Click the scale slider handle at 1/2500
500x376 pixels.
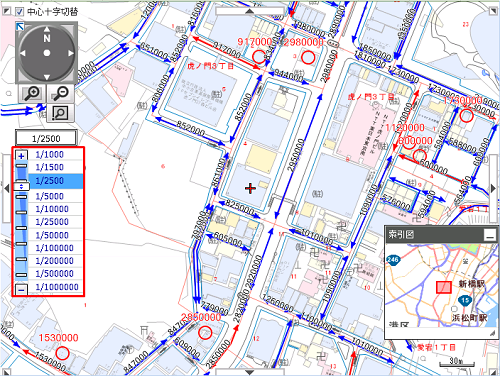[21, 186]
